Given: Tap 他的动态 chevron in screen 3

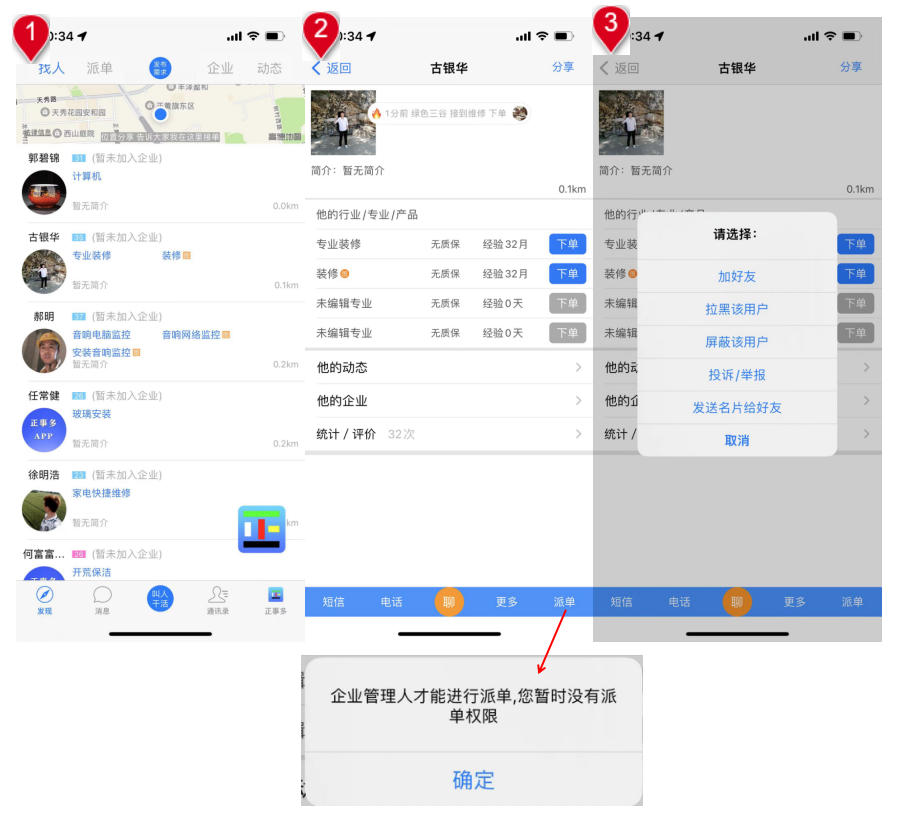Looking at the screenshot, I should 866,367.
